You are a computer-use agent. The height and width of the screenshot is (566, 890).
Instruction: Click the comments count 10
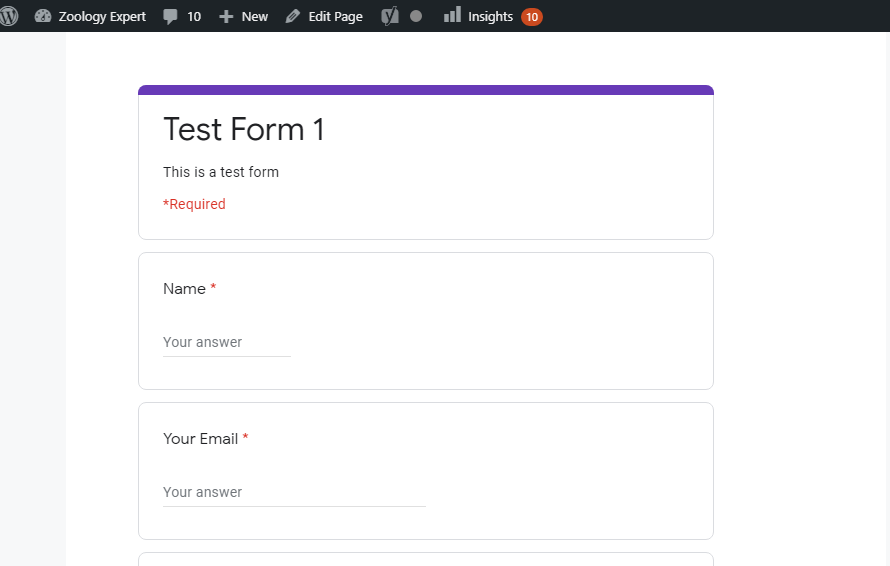point(194,16)
